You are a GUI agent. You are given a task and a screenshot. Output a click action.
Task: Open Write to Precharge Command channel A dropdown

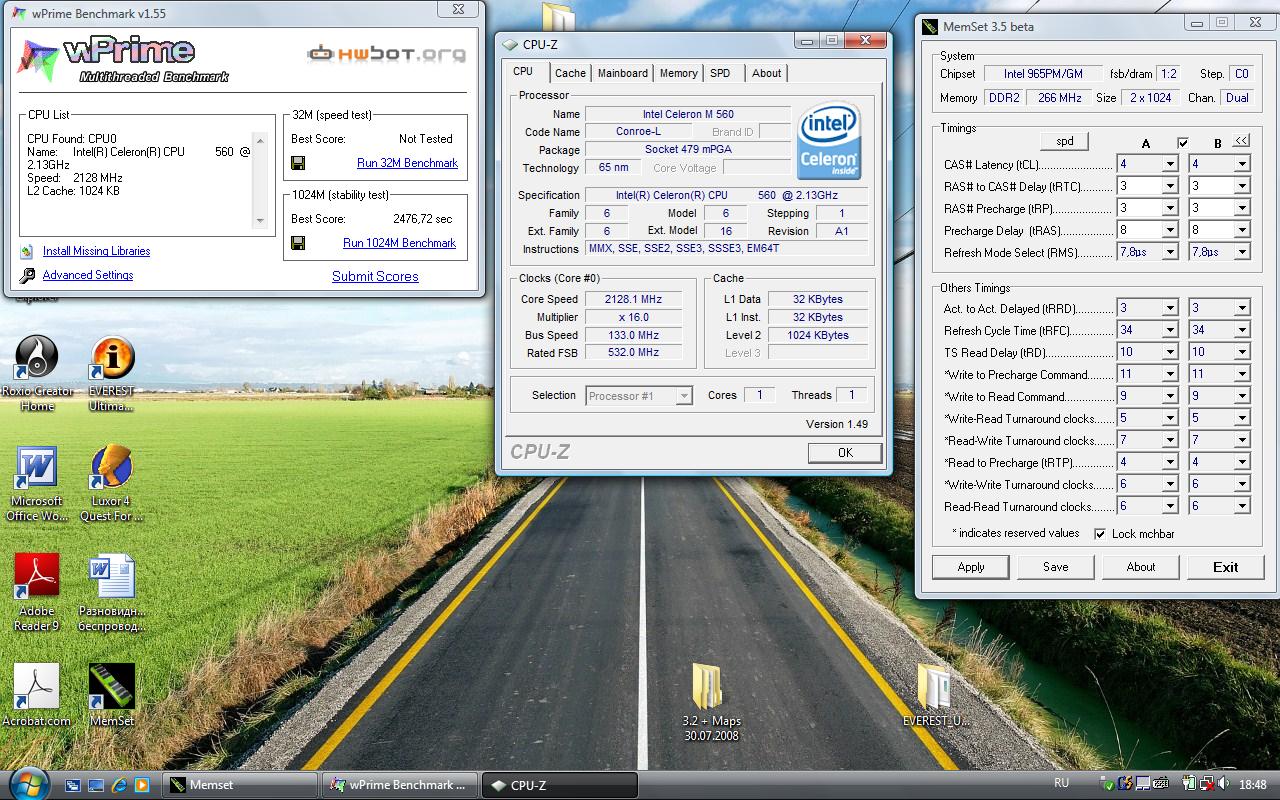pos(1169,374)
